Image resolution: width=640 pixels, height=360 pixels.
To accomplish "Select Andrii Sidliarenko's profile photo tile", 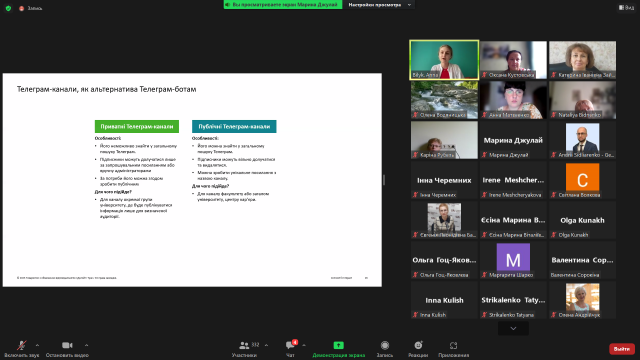I will (582, 140).
